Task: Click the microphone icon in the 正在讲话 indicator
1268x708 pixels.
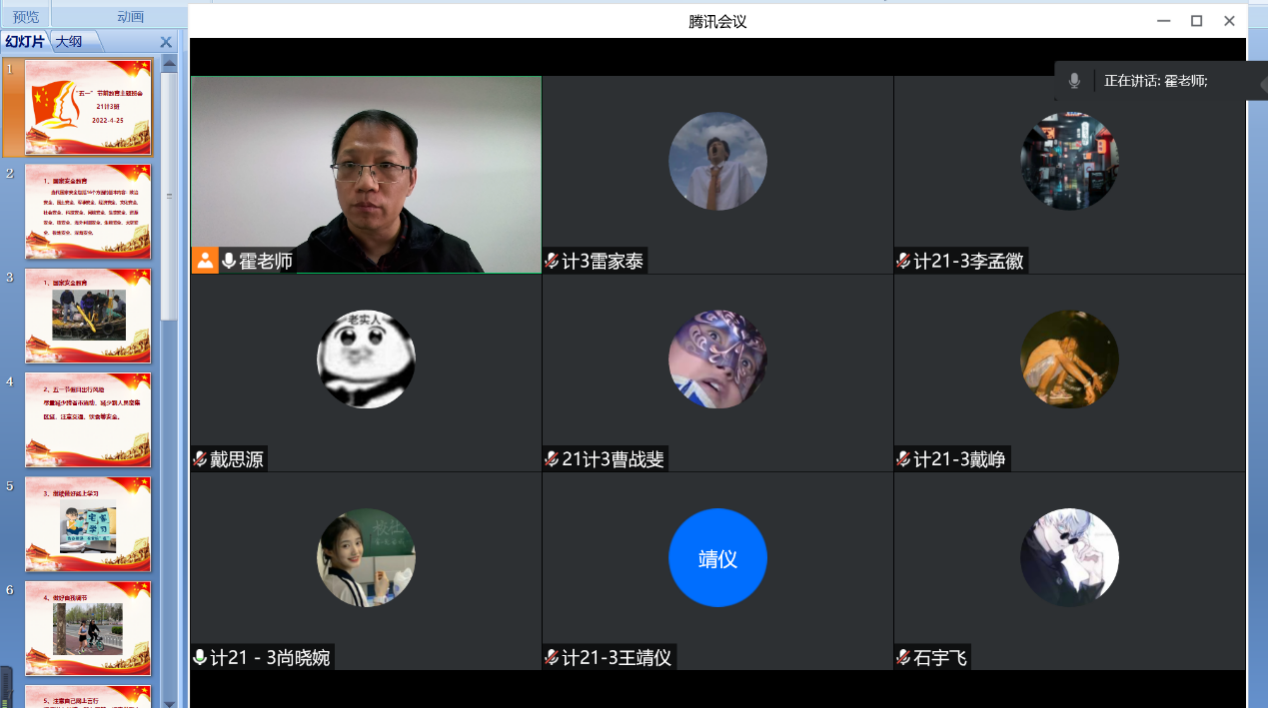Action: pos(1074,81)
